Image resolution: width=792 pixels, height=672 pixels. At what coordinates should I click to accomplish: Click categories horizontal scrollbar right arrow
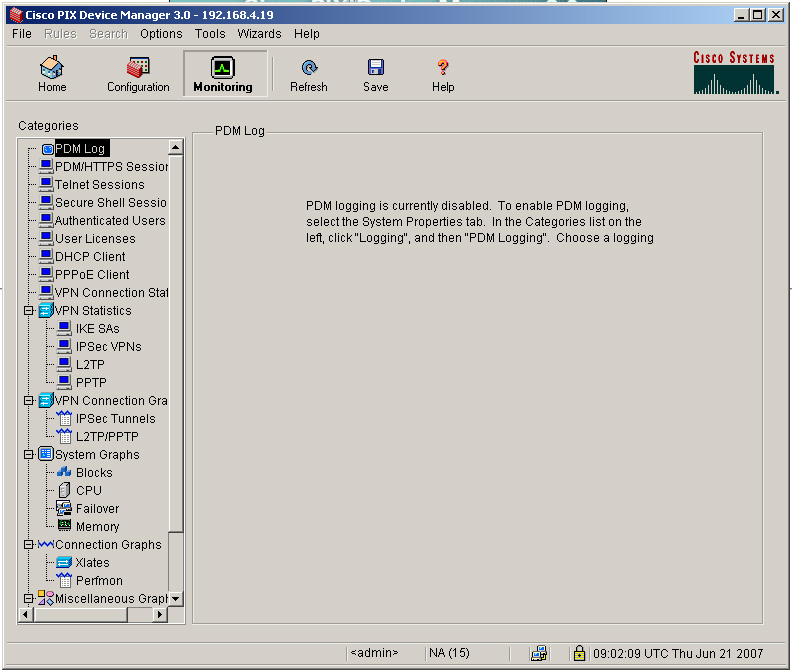point(159,615)
